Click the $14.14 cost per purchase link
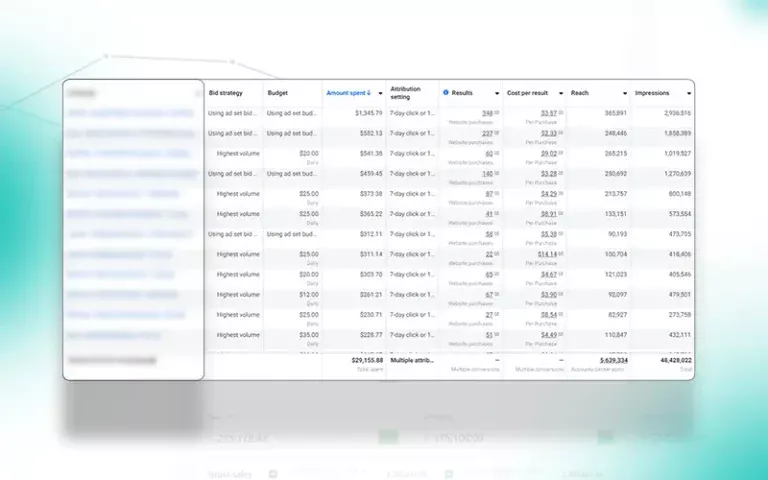The height and width of the screenshot is (480, 768). (547, 254)
